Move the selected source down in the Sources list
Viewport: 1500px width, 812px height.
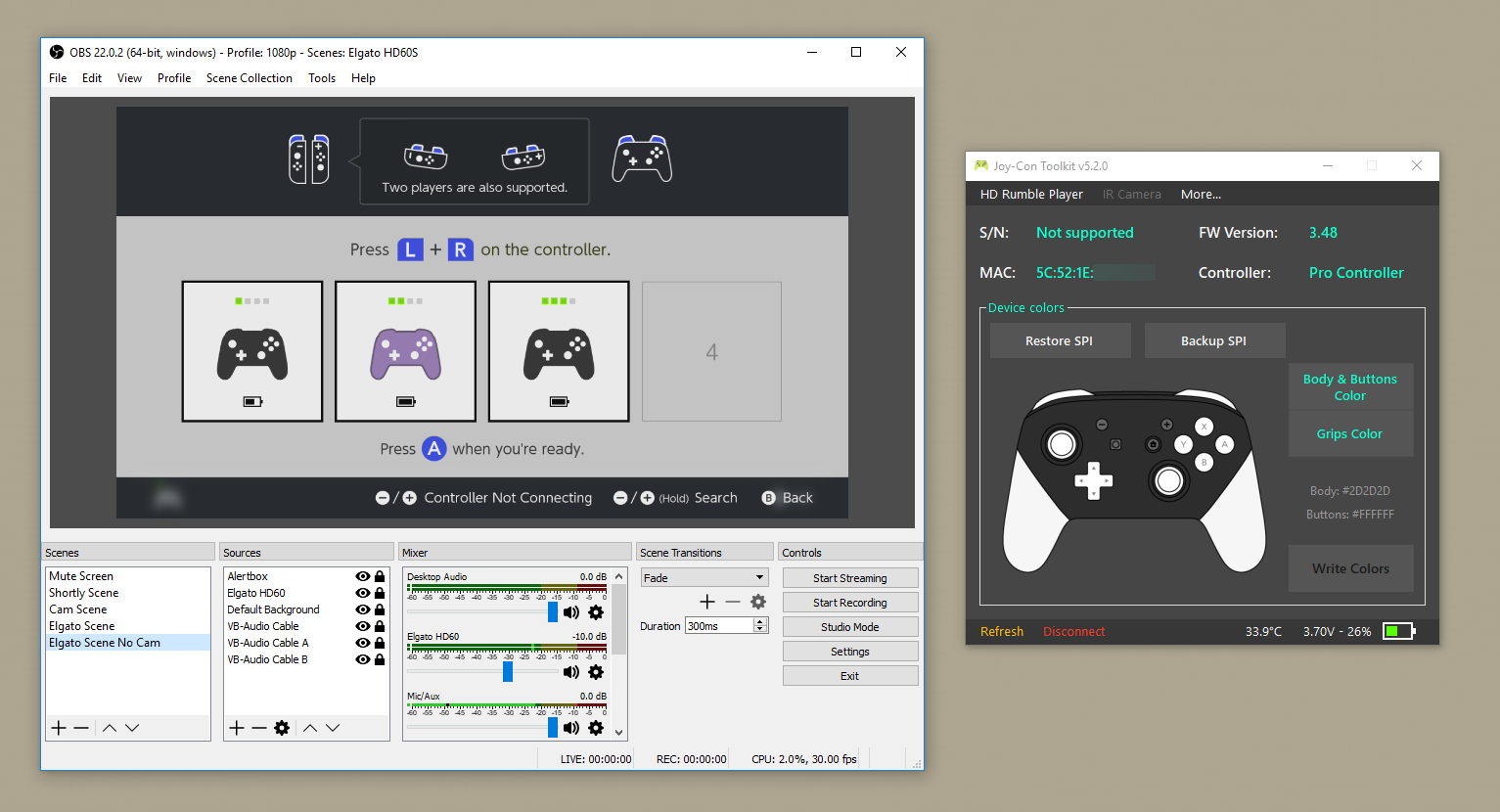tap(333, 728)
